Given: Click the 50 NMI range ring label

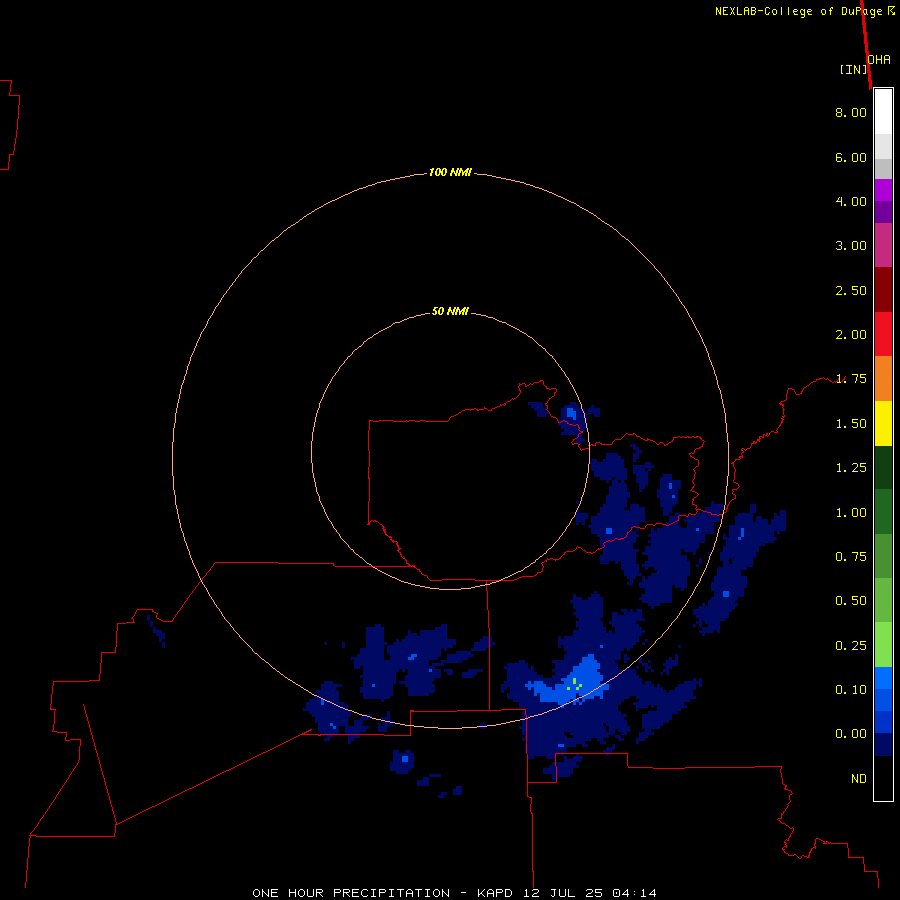Looking at the screenshot, I should tap(450, 311).
